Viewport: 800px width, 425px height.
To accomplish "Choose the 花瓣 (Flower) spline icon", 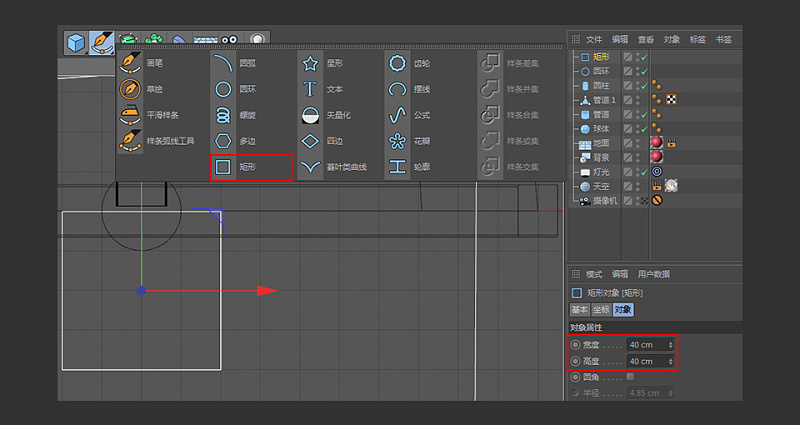I will pyautogui.click(x=398, y=141).
